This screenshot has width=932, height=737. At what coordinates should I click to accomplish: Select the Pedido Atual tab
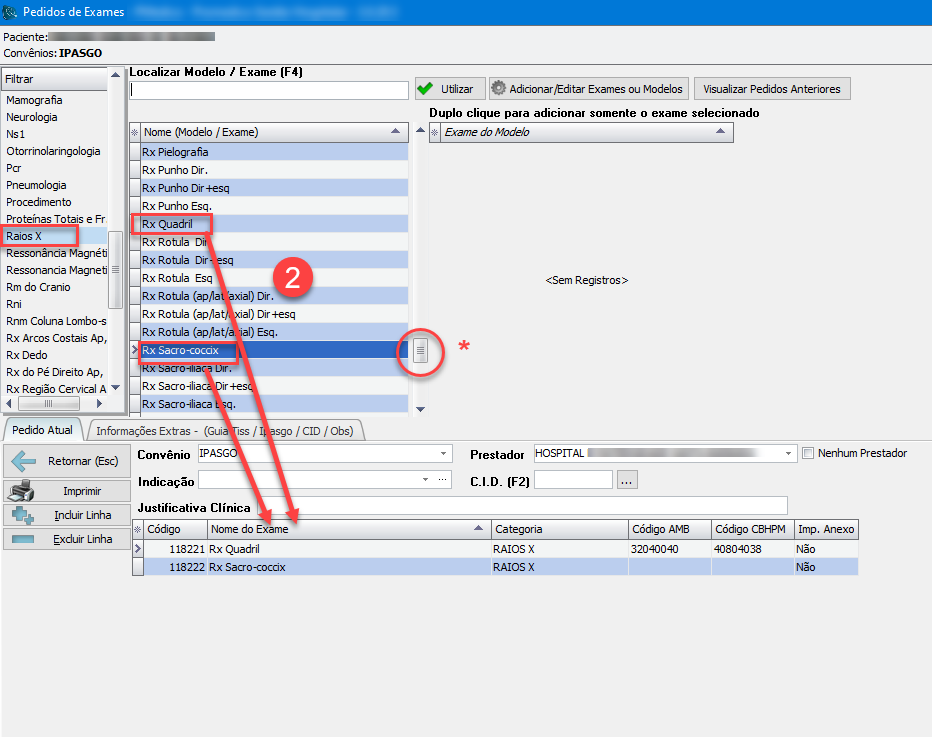pyautogui.click(x=44, y=431)
